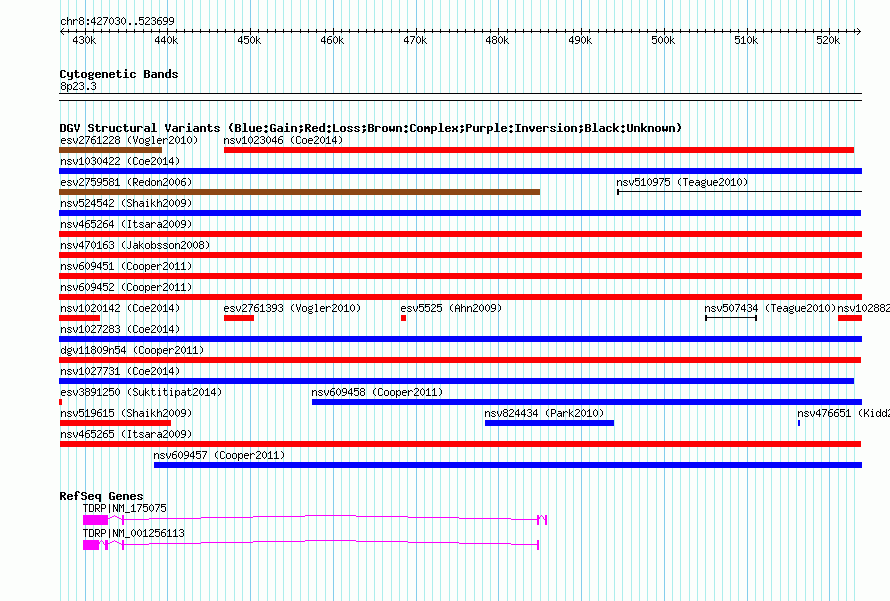Click the nsv824434 (Park2010) label text

pos(544,413)
